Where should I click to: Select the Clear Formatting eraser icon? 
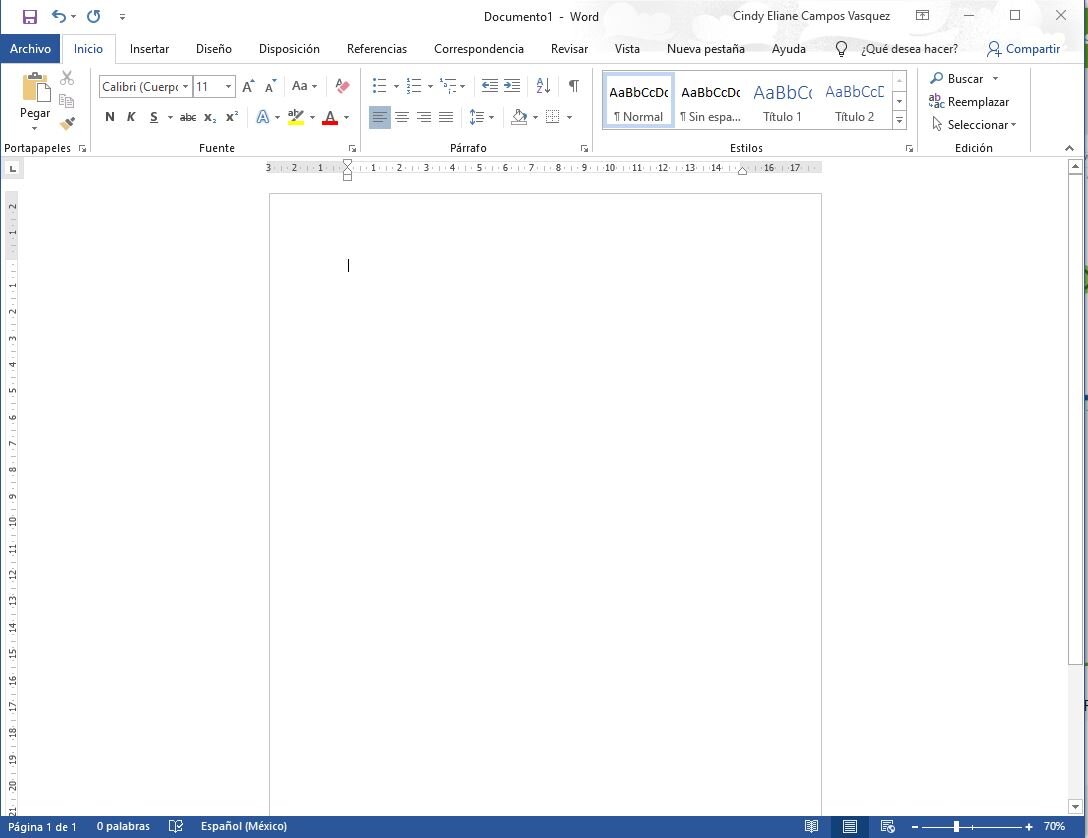click(342, 86)
